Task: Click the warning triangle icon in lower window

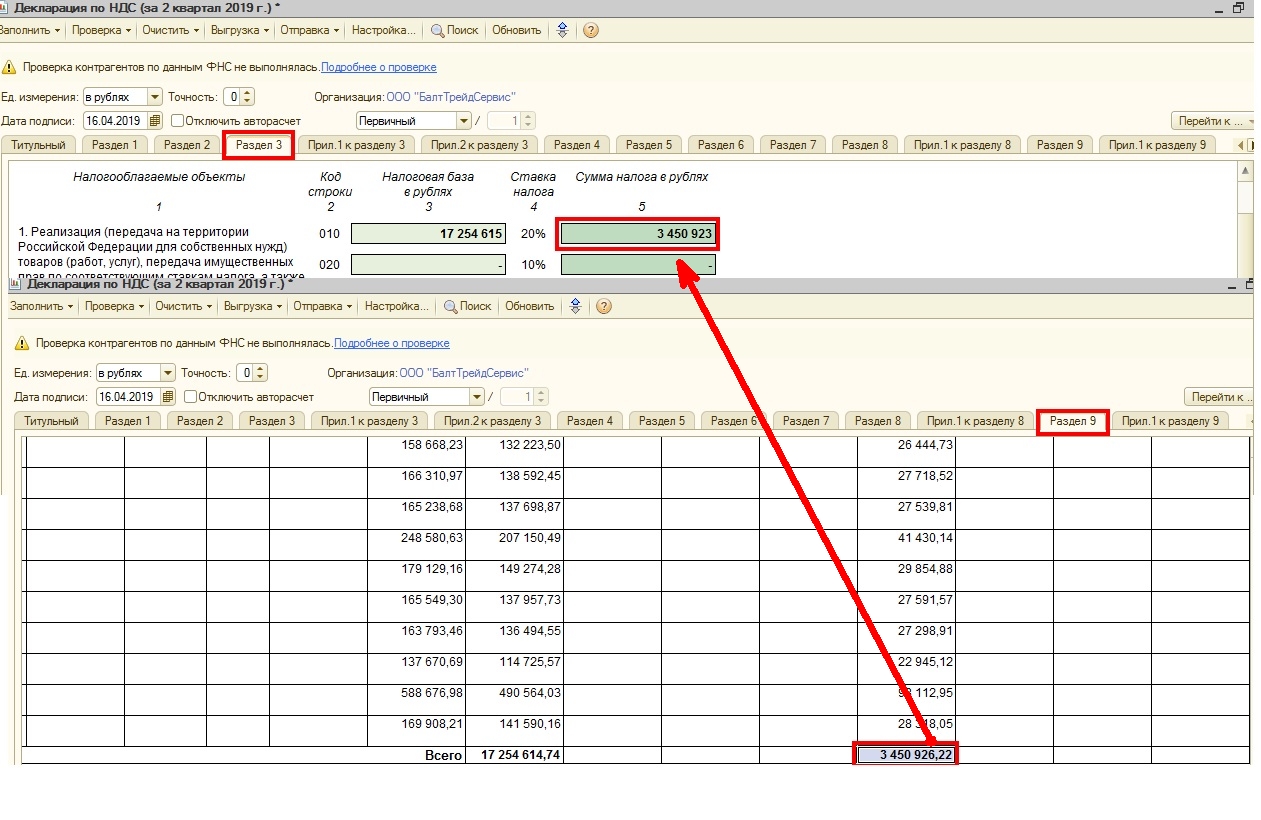Action: [22, 344]
